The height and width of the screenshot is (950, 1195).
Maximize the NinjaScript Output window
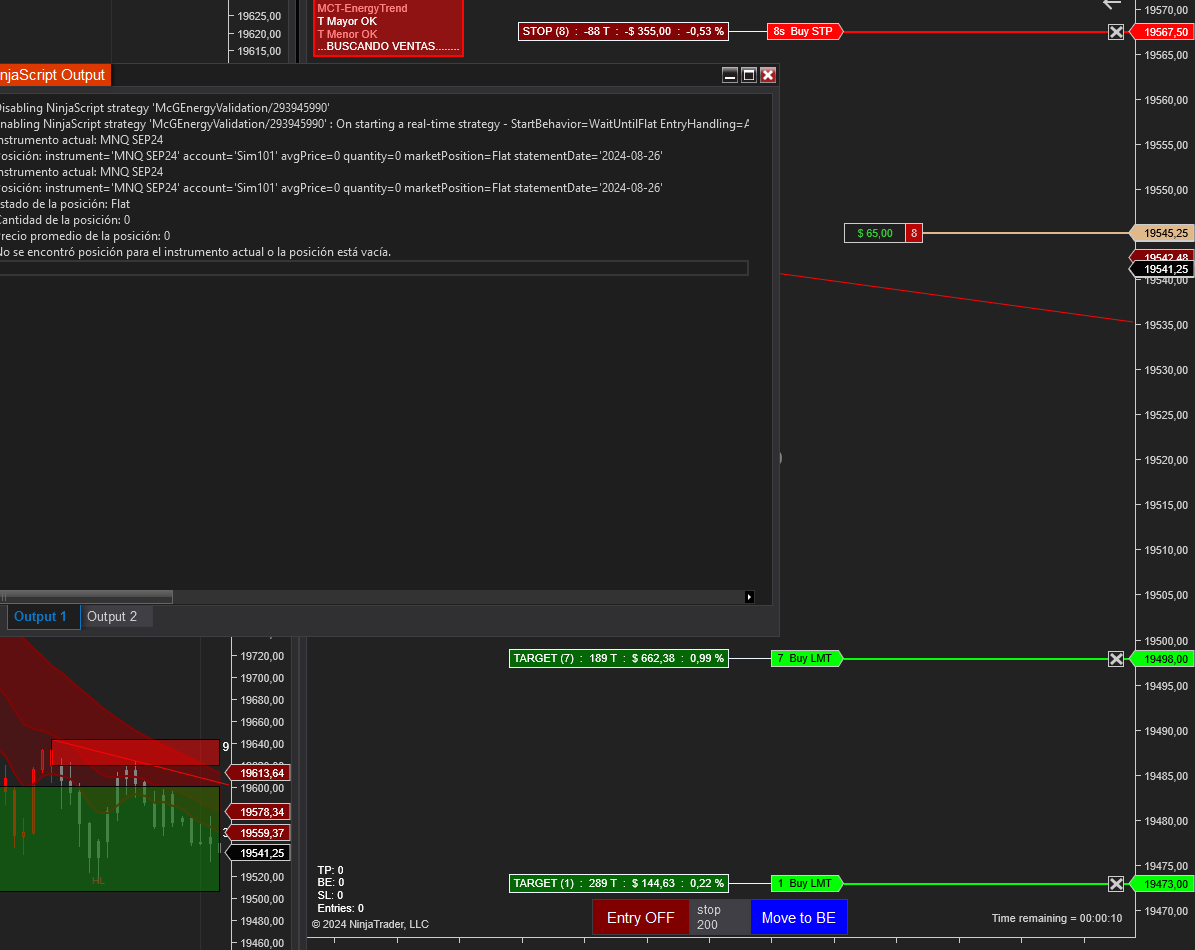click(x=748, y=75)
